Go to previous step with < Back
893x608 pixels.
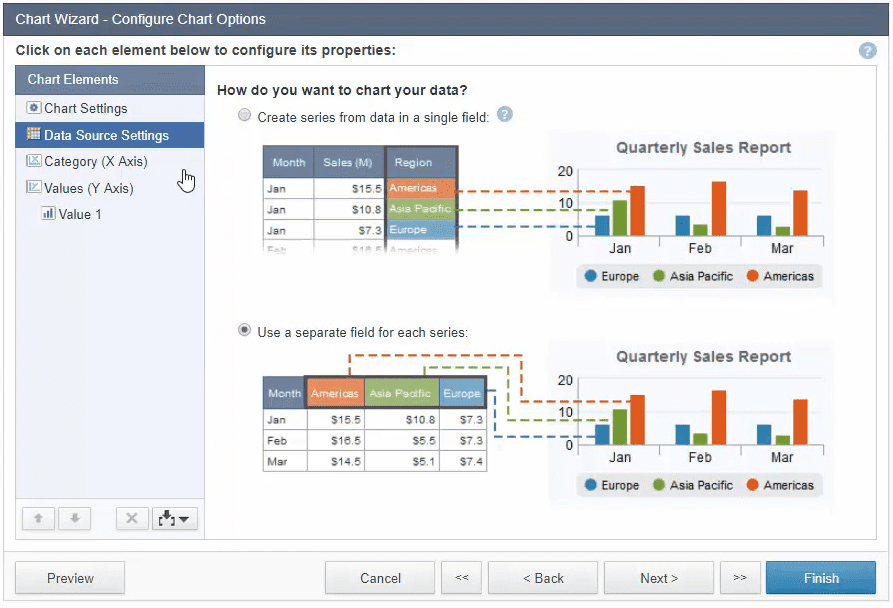[543, 578]
